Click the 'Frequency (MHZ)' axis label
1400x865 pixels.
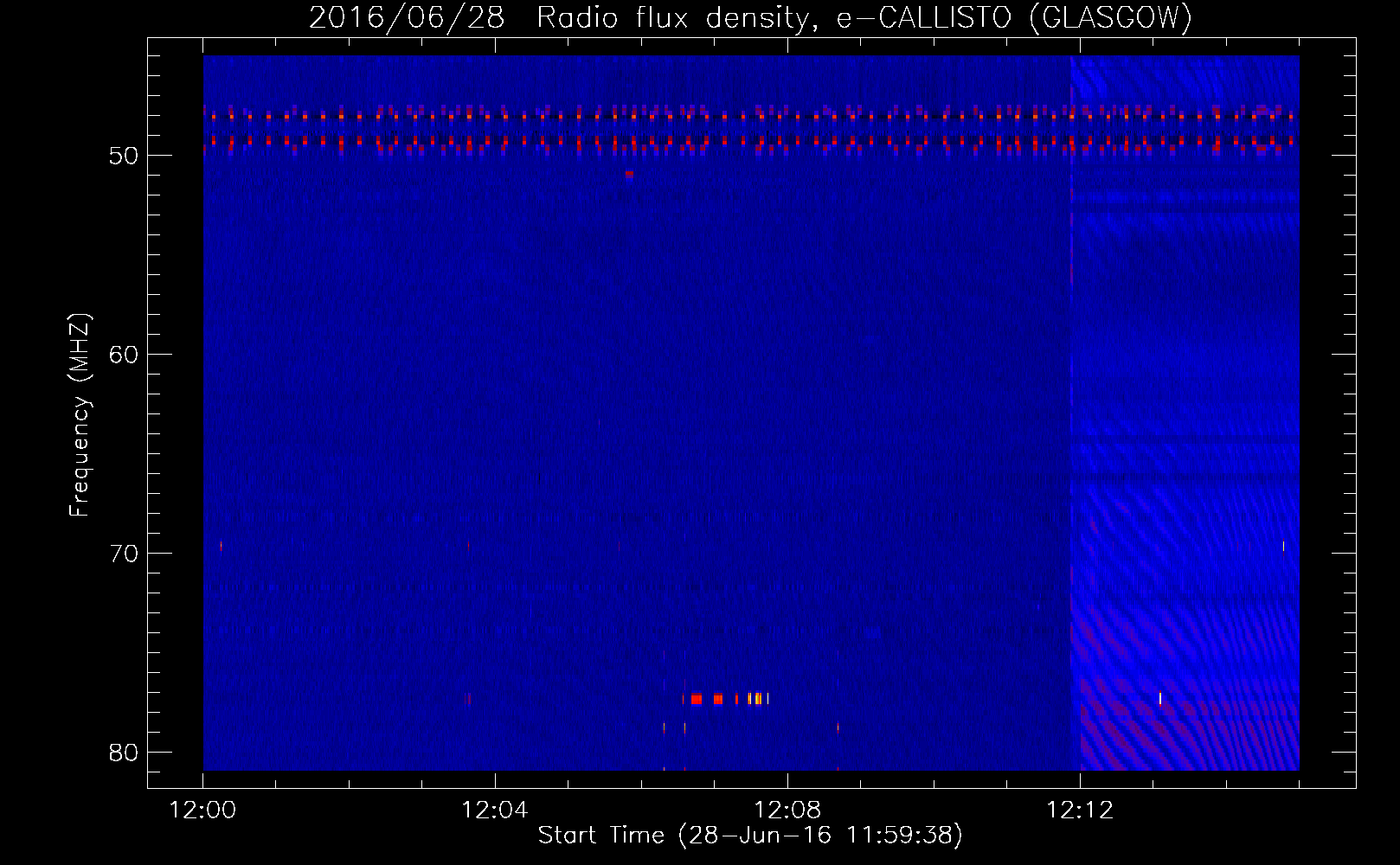tap(80, 415)
